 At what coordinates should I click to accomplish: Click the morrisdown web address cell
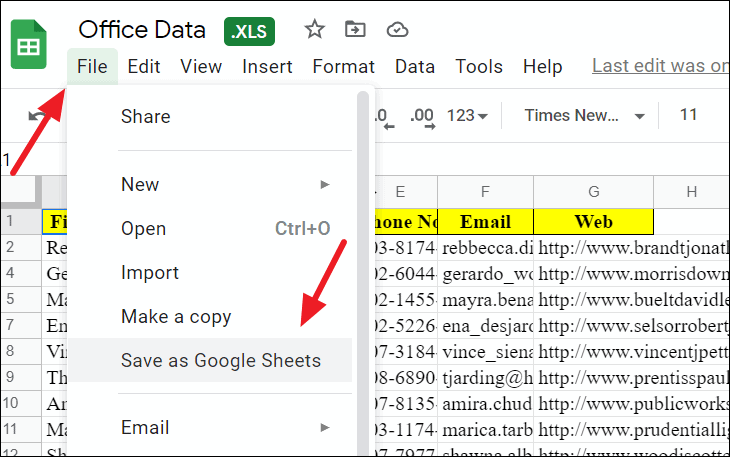(x=632, y=274)
